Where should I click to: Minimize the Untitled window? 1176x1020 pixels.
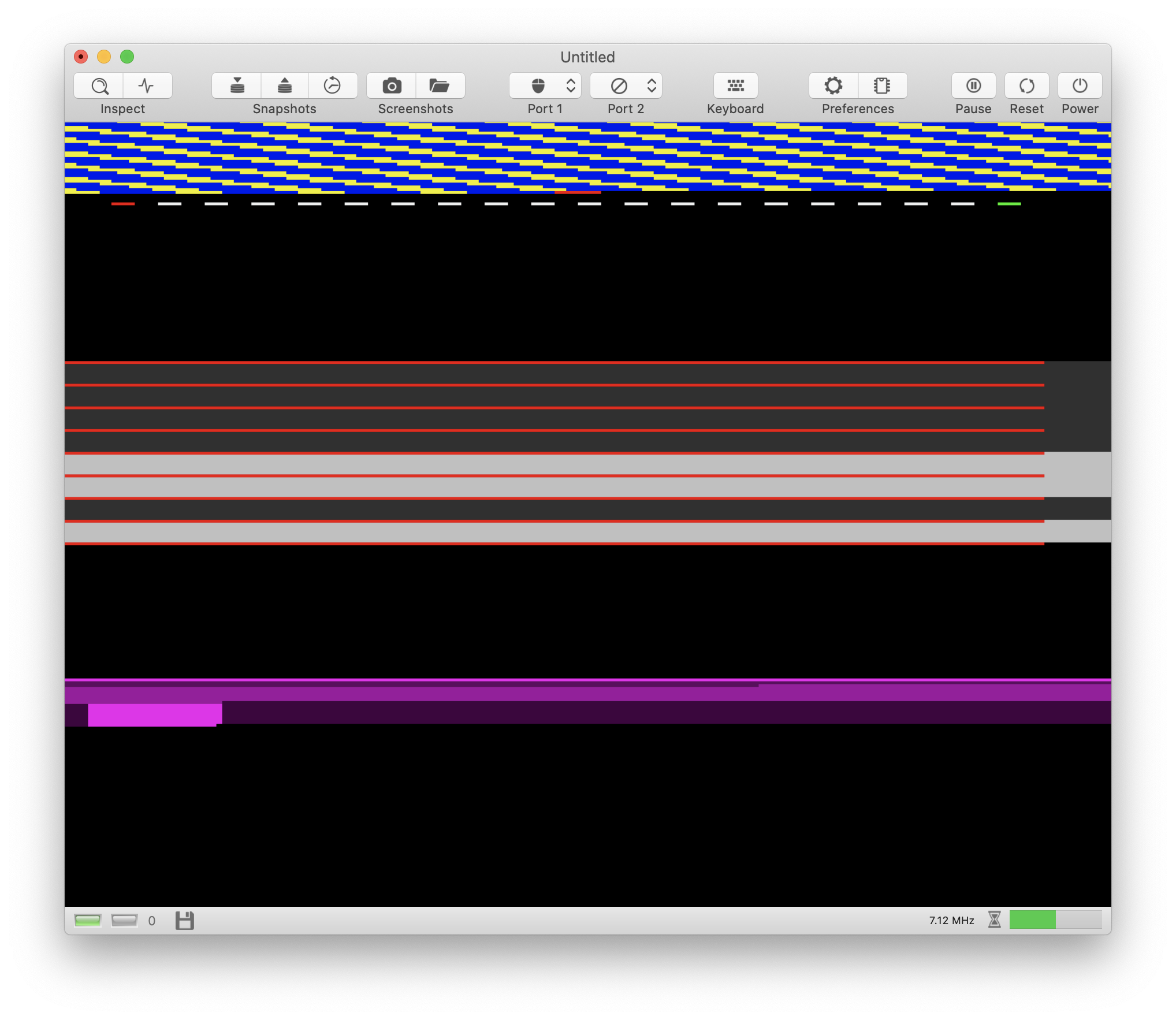tap(104, 57)
